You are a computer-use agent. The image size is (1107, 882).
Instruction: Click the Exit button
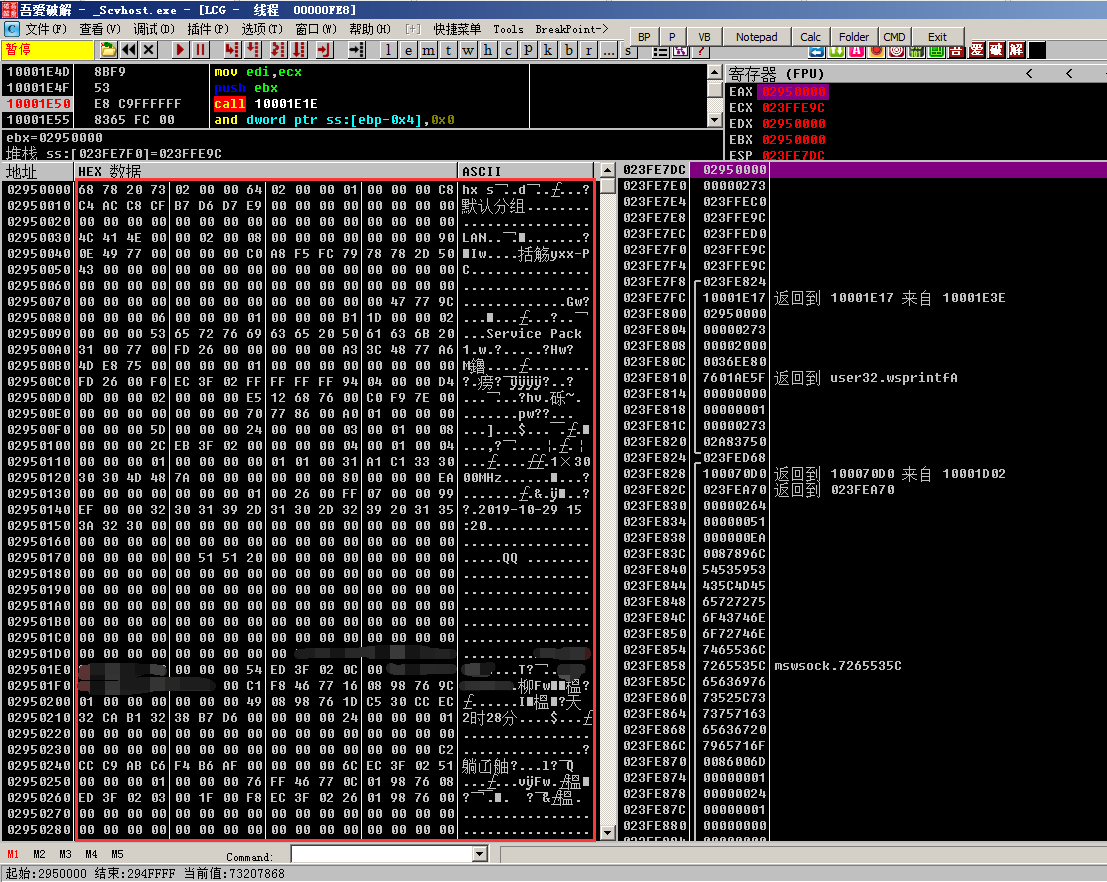point(937,37)
